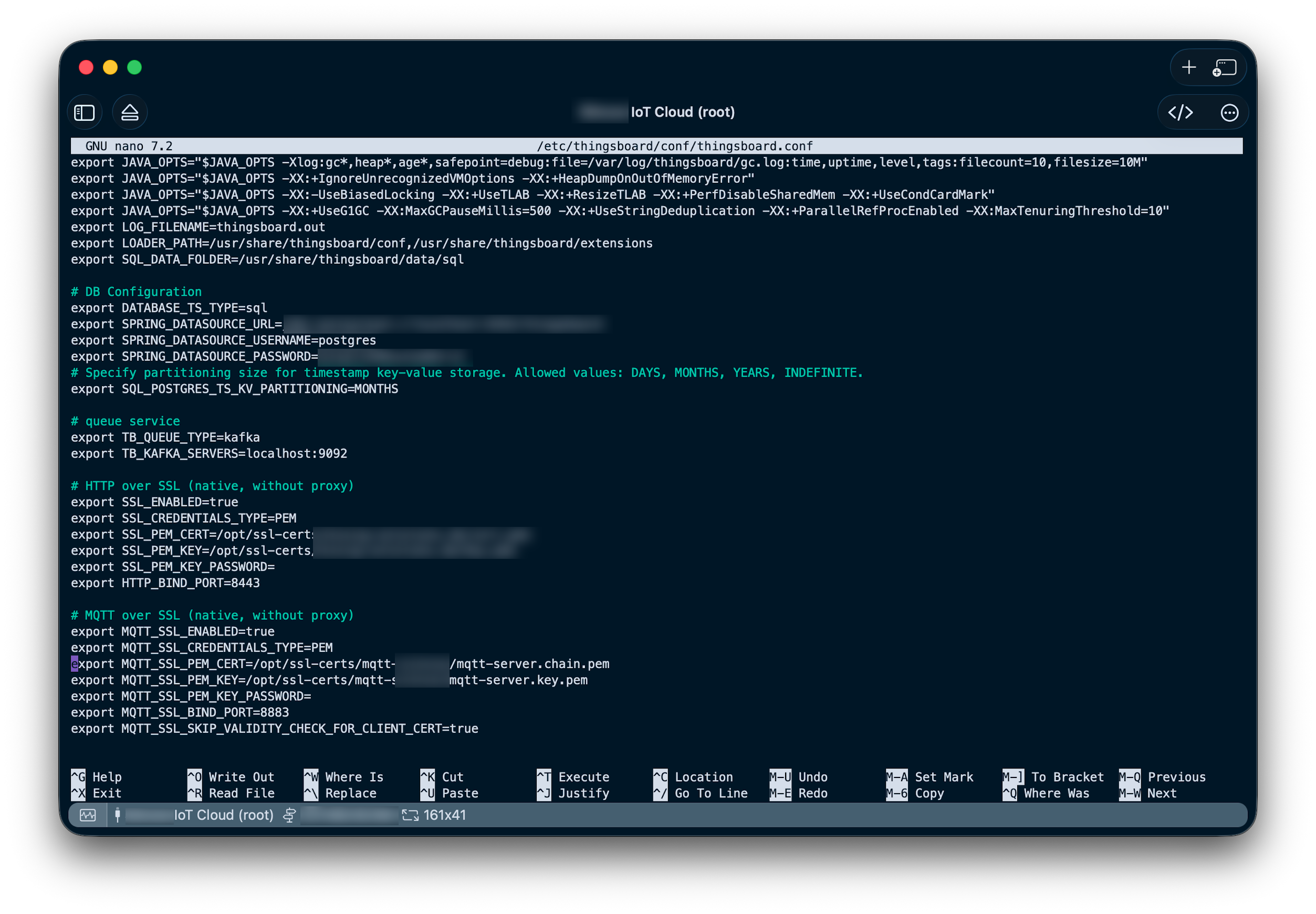1316x914 pixels.
Task: Click the ^O Write Out shortcut
Action: coord(231,776)
